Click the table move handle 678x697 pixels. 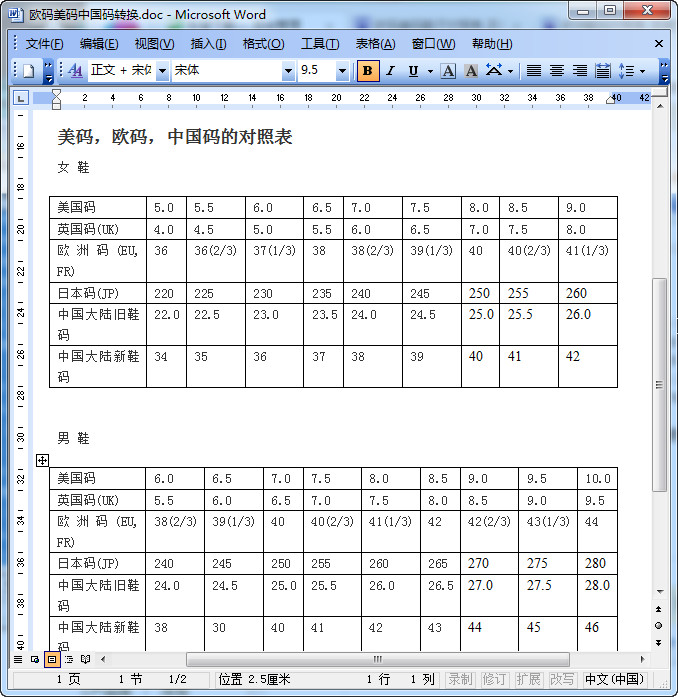42,461
